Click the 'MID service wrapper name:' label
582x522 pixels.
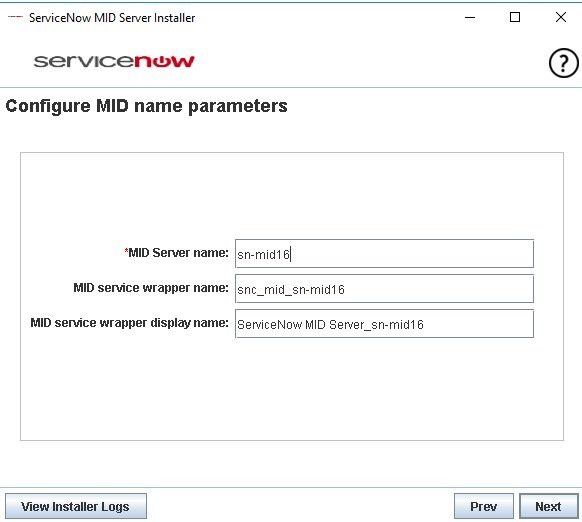(151, 288)
